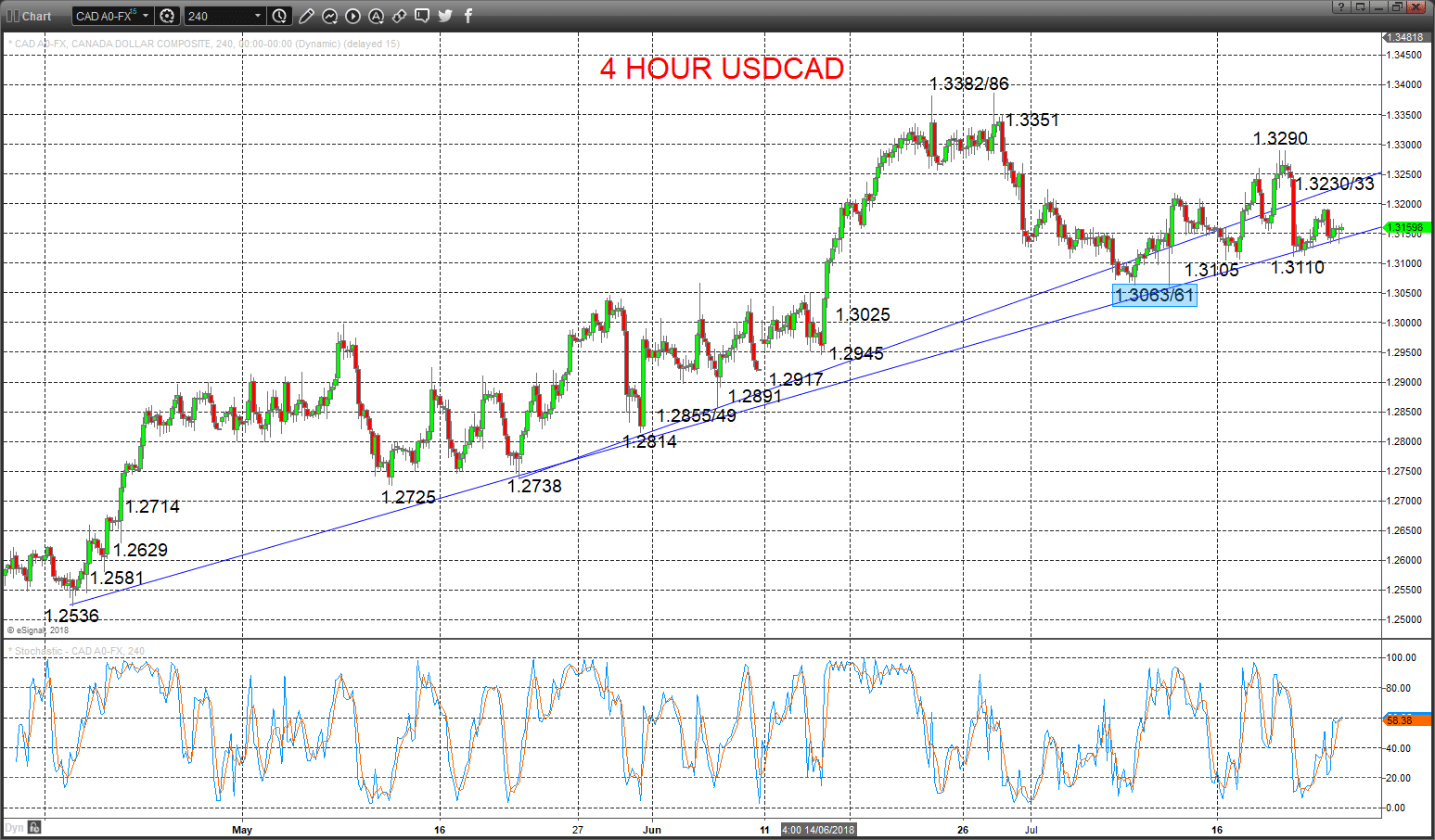Click the Chart window grip icon

[x=13, y=16]
